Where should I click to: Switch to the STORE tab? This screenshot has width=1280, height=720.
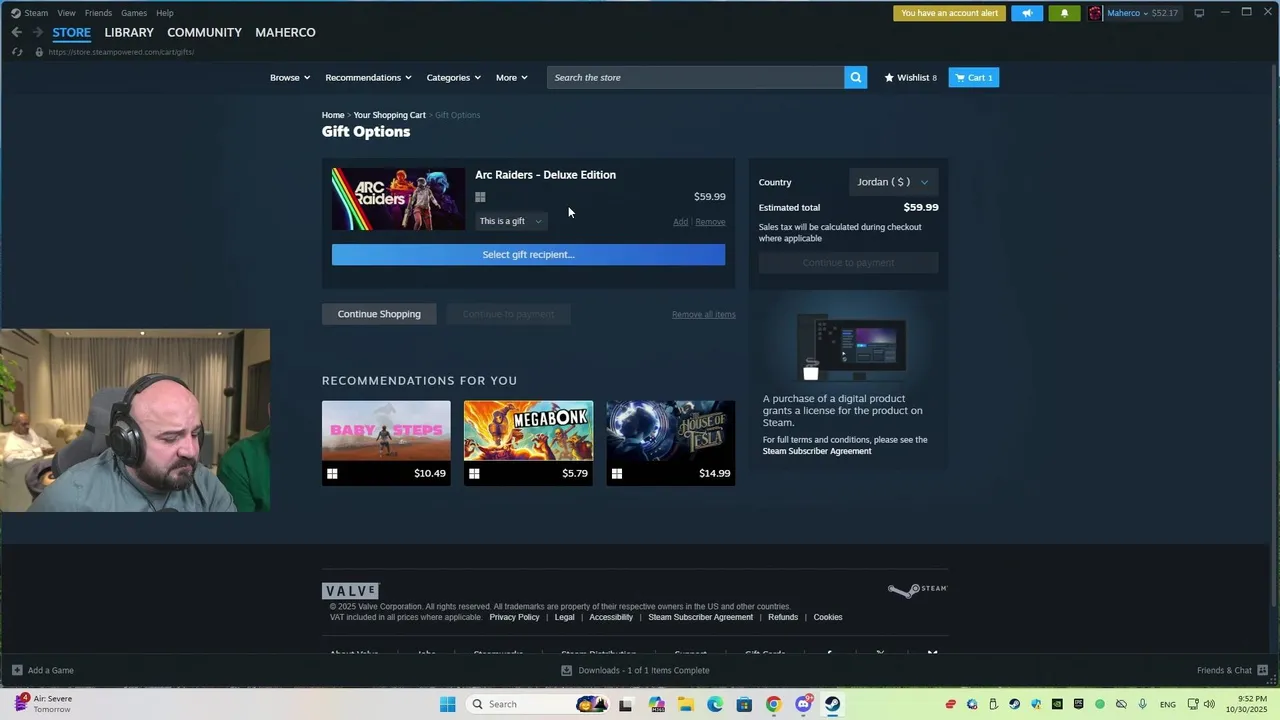click(x=71, y=32)
